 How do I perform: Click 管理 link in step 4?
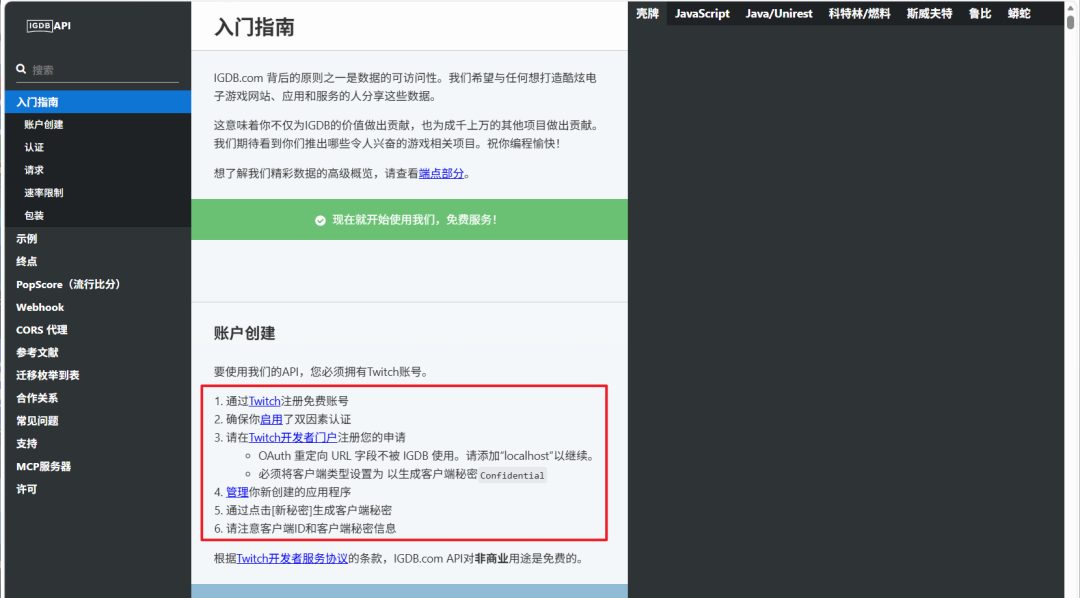(x=237, y=492)
